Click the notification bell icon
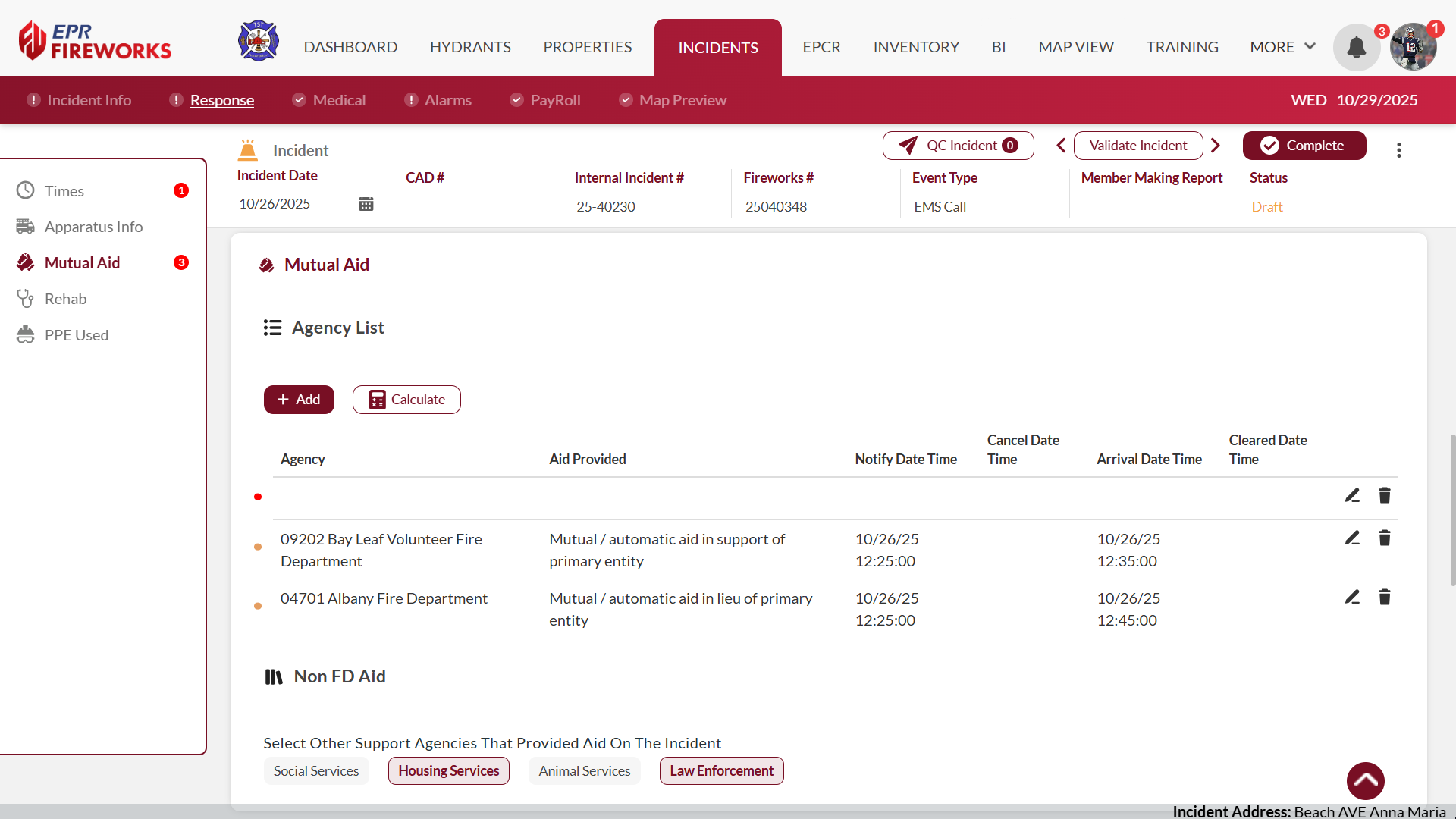 (1356, 47)
